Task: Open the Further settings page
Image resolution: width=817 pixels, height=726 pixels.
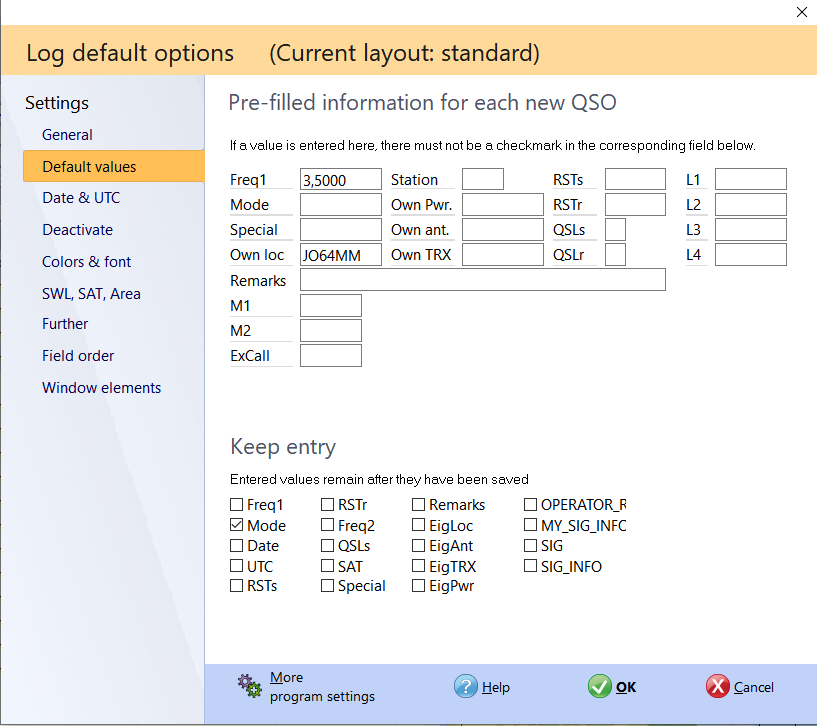Action: (65, 324)
